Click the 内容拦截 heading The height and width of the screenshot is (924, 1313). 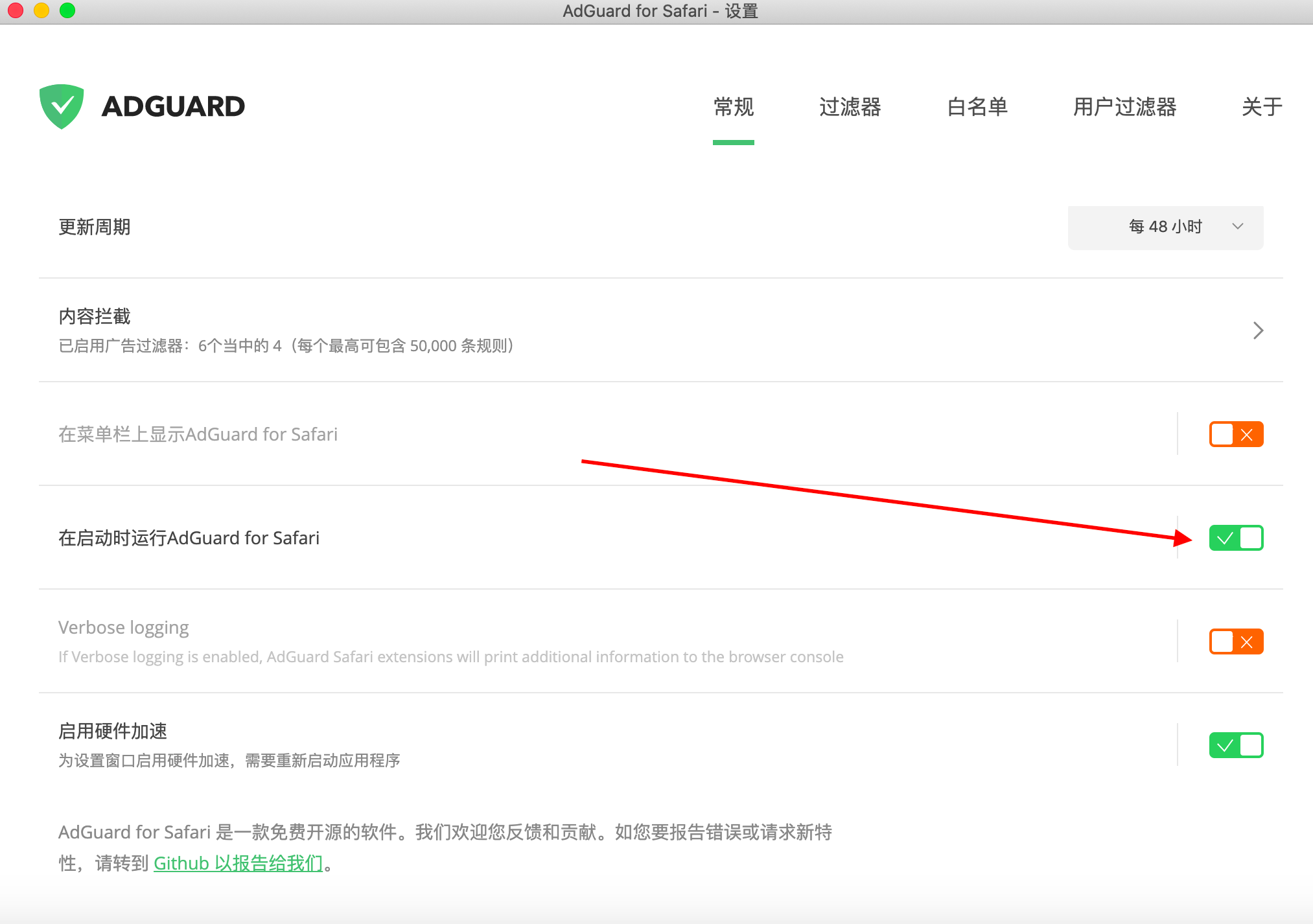click(x=95, y=316)
